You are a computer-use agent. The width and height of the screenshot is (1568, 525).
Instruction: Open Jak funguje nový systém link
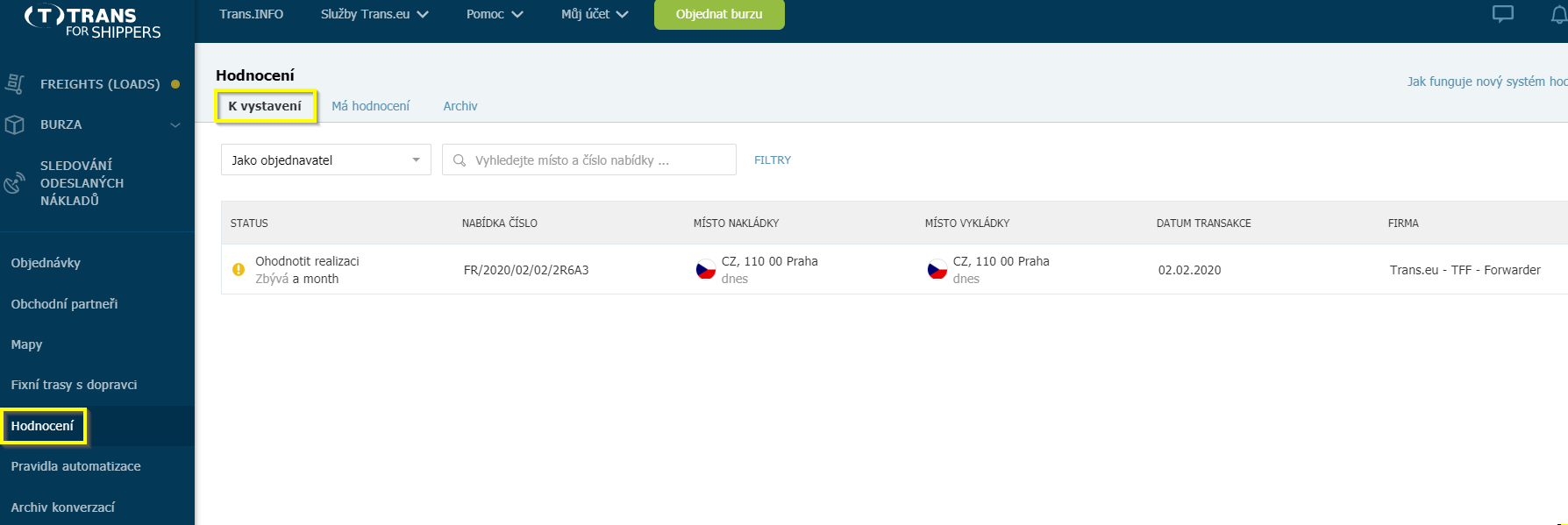(1487, 82)
